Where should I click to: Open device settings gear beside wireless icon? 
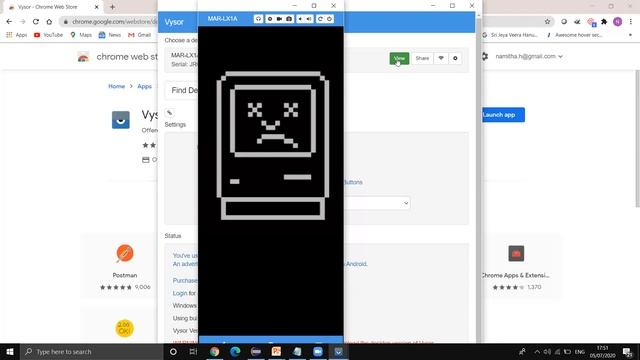[455, 58]
